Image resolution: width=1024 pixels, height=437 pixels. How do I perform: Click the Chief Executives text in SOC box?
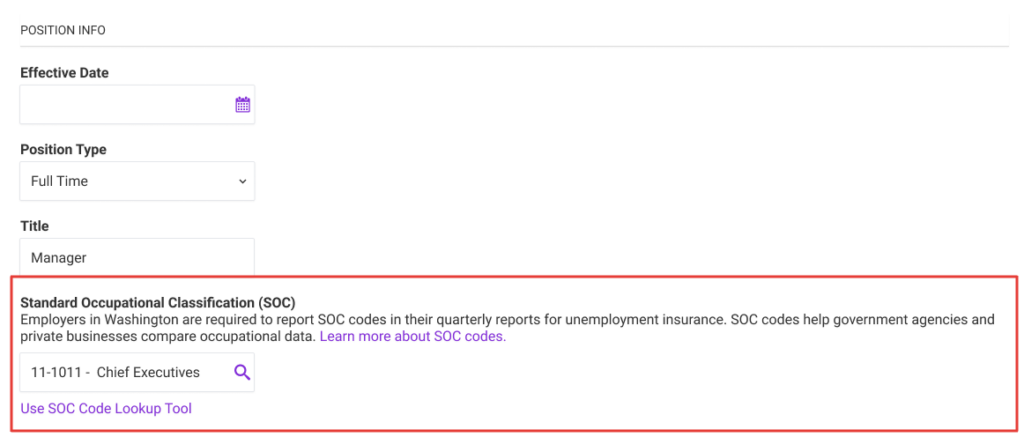click(x=148, y=372)
